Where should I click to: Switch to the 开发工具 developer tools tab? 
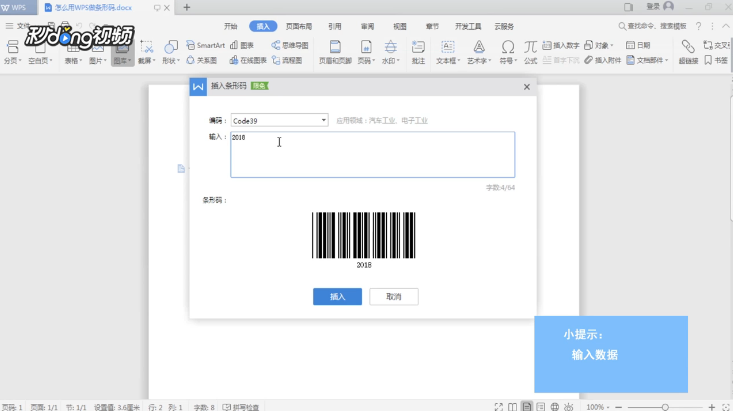(x=468, y=27)
